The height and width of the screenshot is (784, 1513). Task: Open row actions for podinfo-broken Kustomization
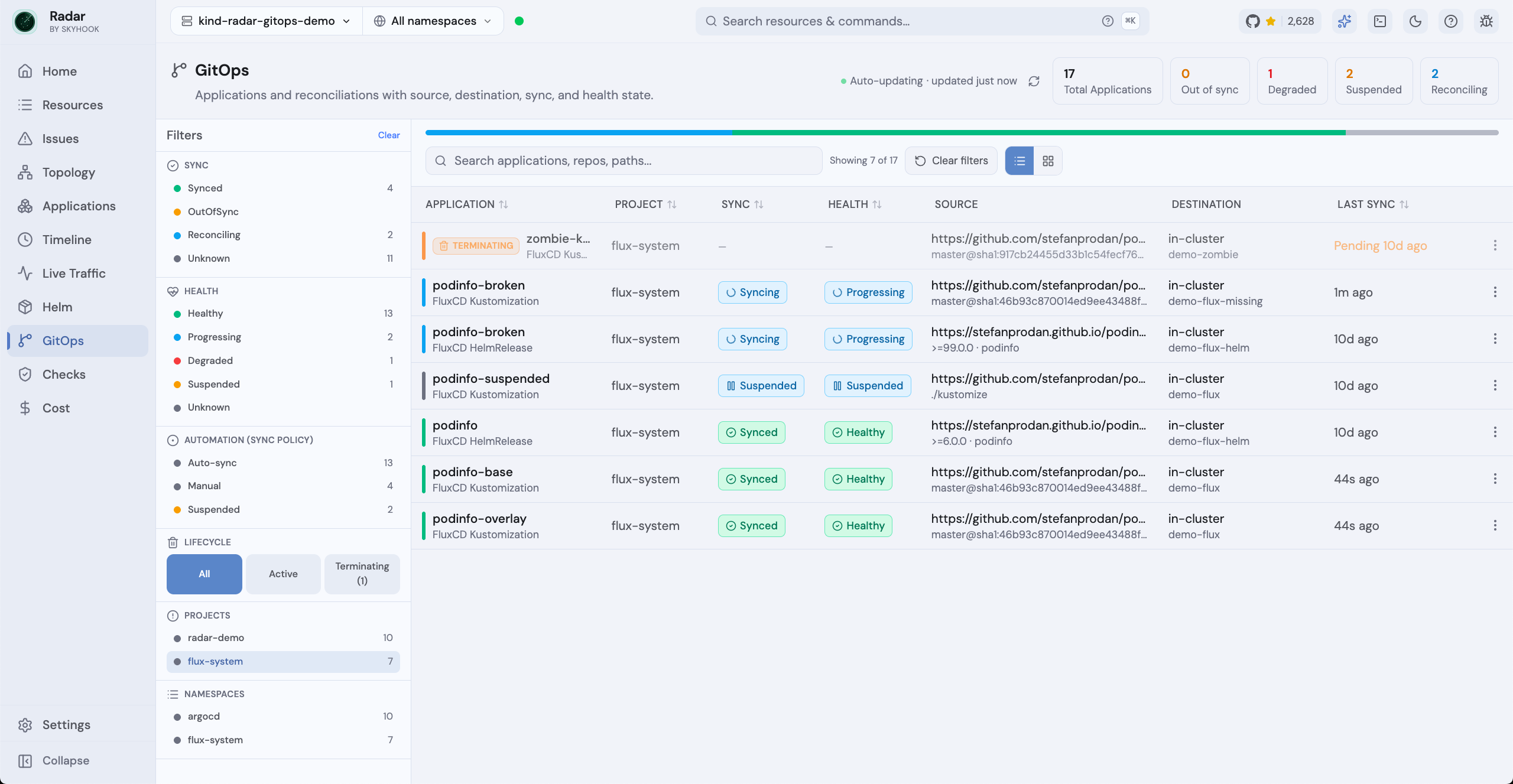tap(1495, 292)
